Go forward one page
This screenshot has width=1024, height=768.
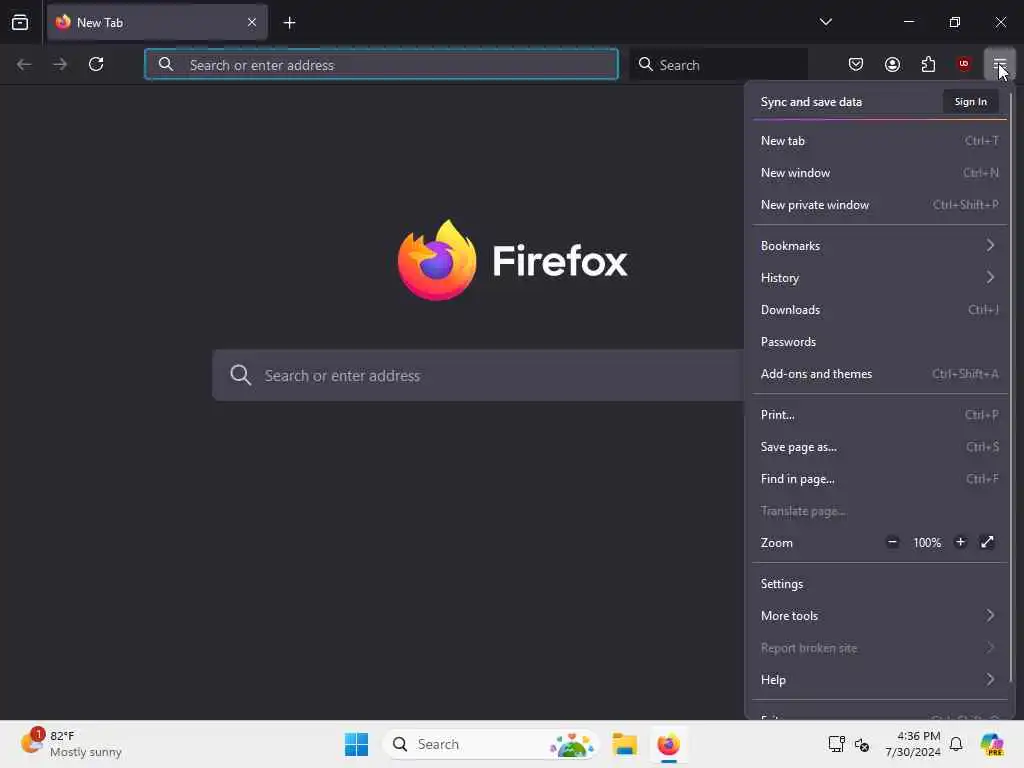pyautogui.click(x=60, y=64)
